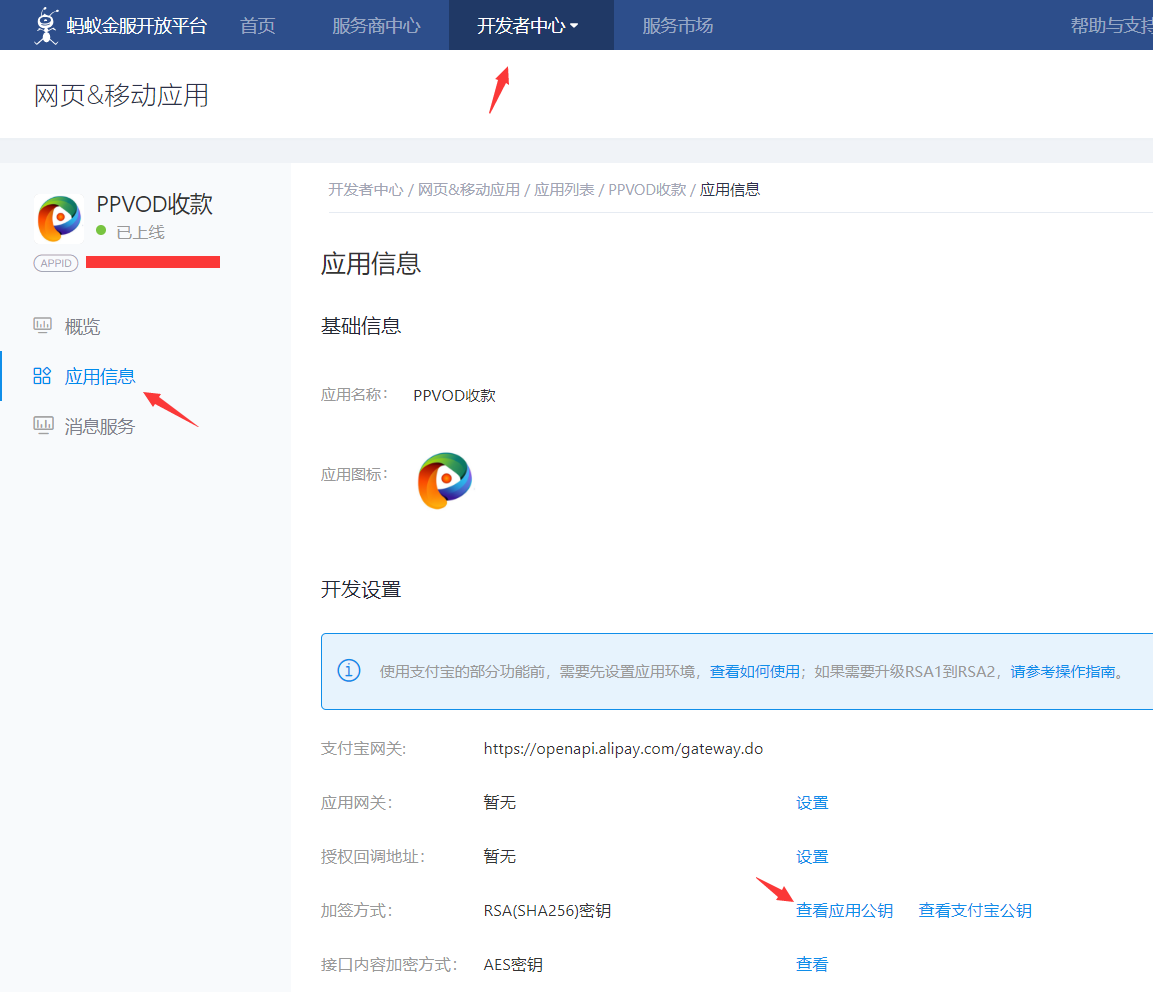Select 应用信息 in the sidebar menu
Screen dimensions: 1153x992
coord(100,377)
